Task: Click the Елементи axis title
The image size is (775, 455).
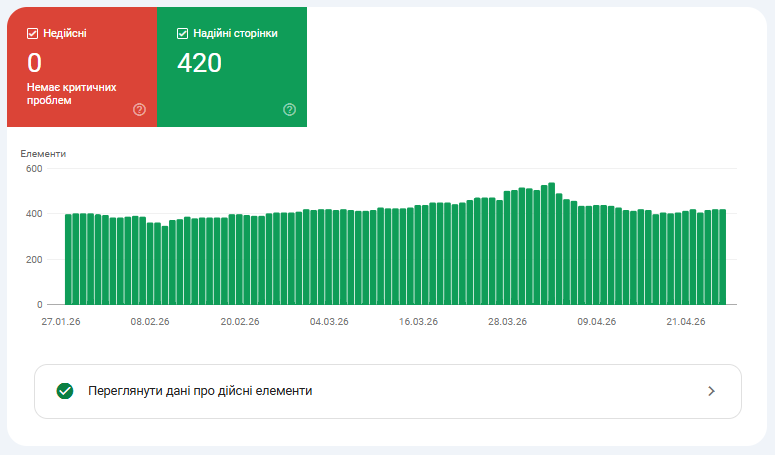Action: click(43, 154)
